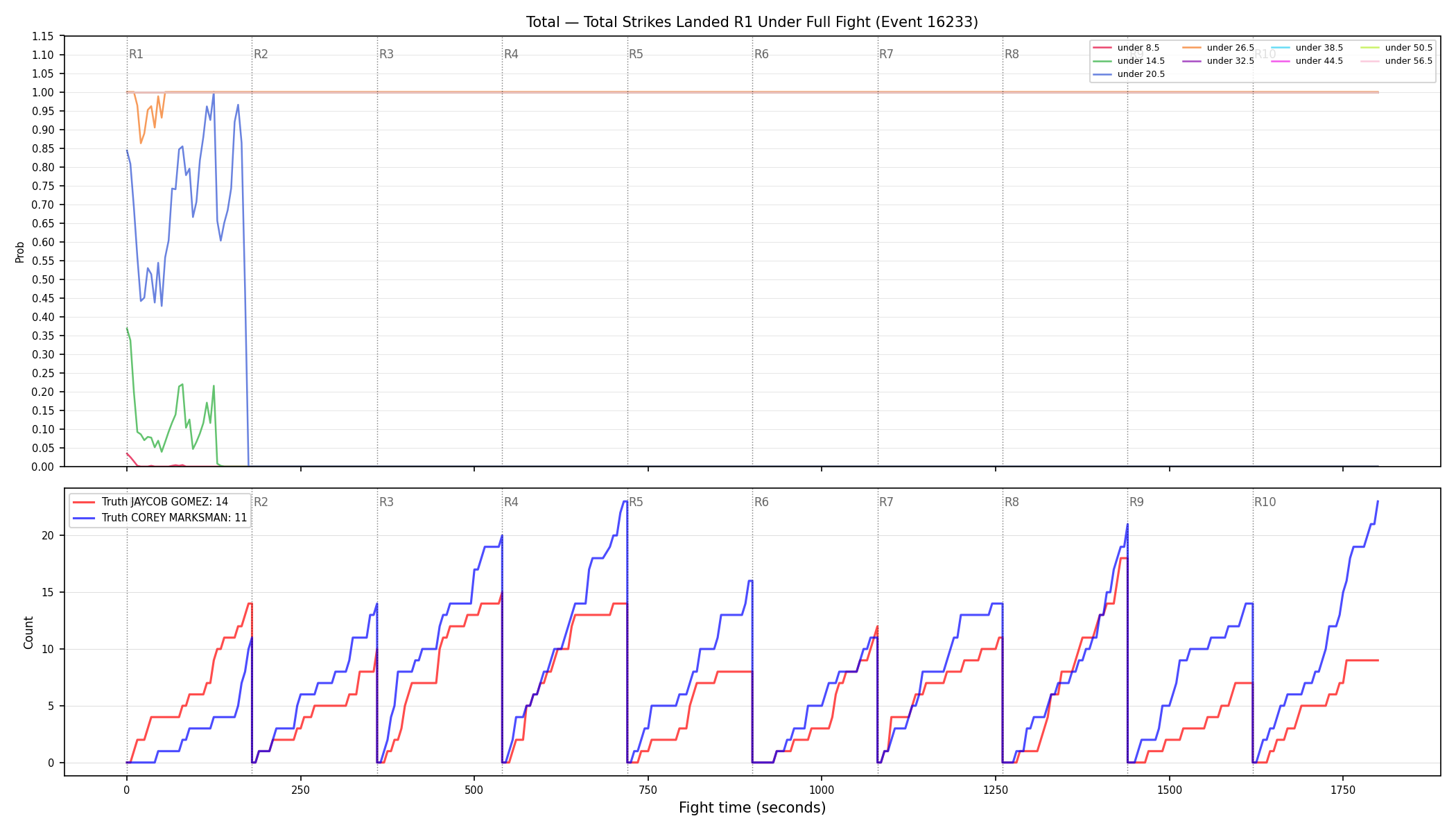Click the 'under 56.5' legend label
1456x832 pixels.
[1408, 61]
